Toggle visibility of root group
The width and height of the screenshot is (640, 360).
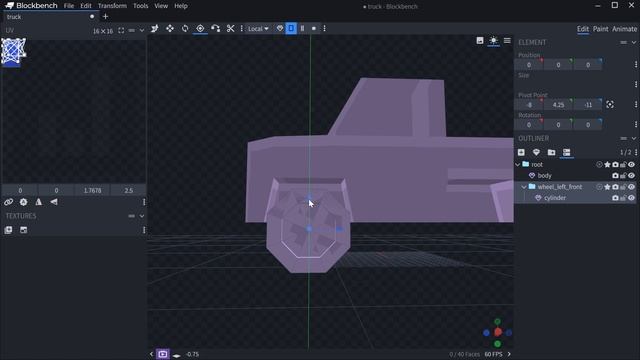click(x=631, y=164)
